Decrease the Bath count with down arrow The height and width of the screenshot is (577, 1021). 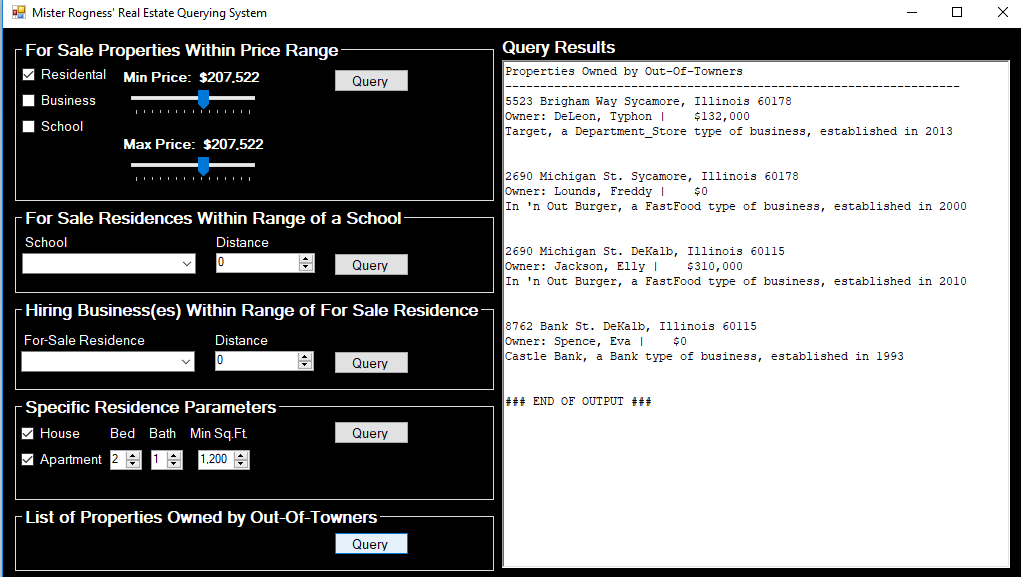click(x=175, y=464)
